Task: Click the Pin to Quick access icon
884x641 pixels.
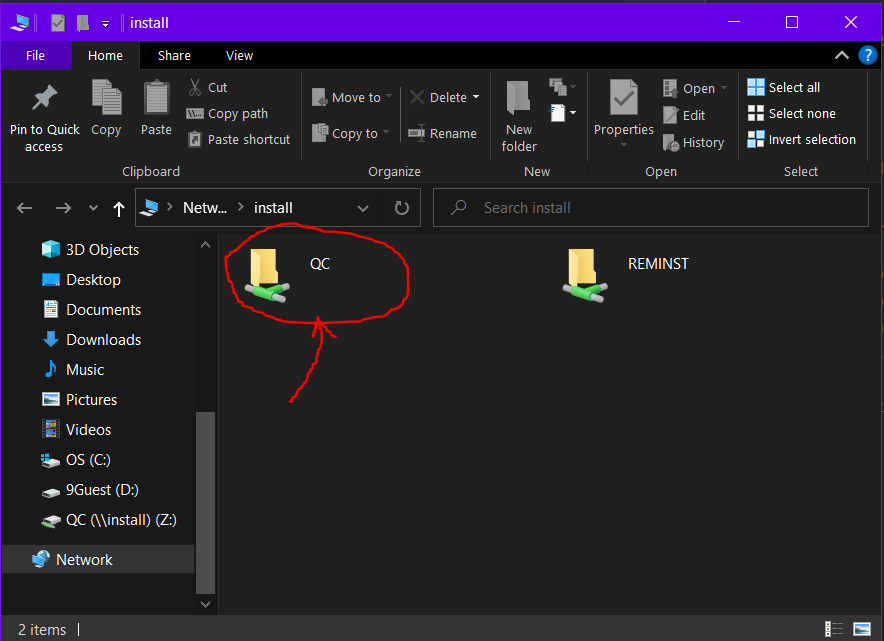Action: pos(44,100)
